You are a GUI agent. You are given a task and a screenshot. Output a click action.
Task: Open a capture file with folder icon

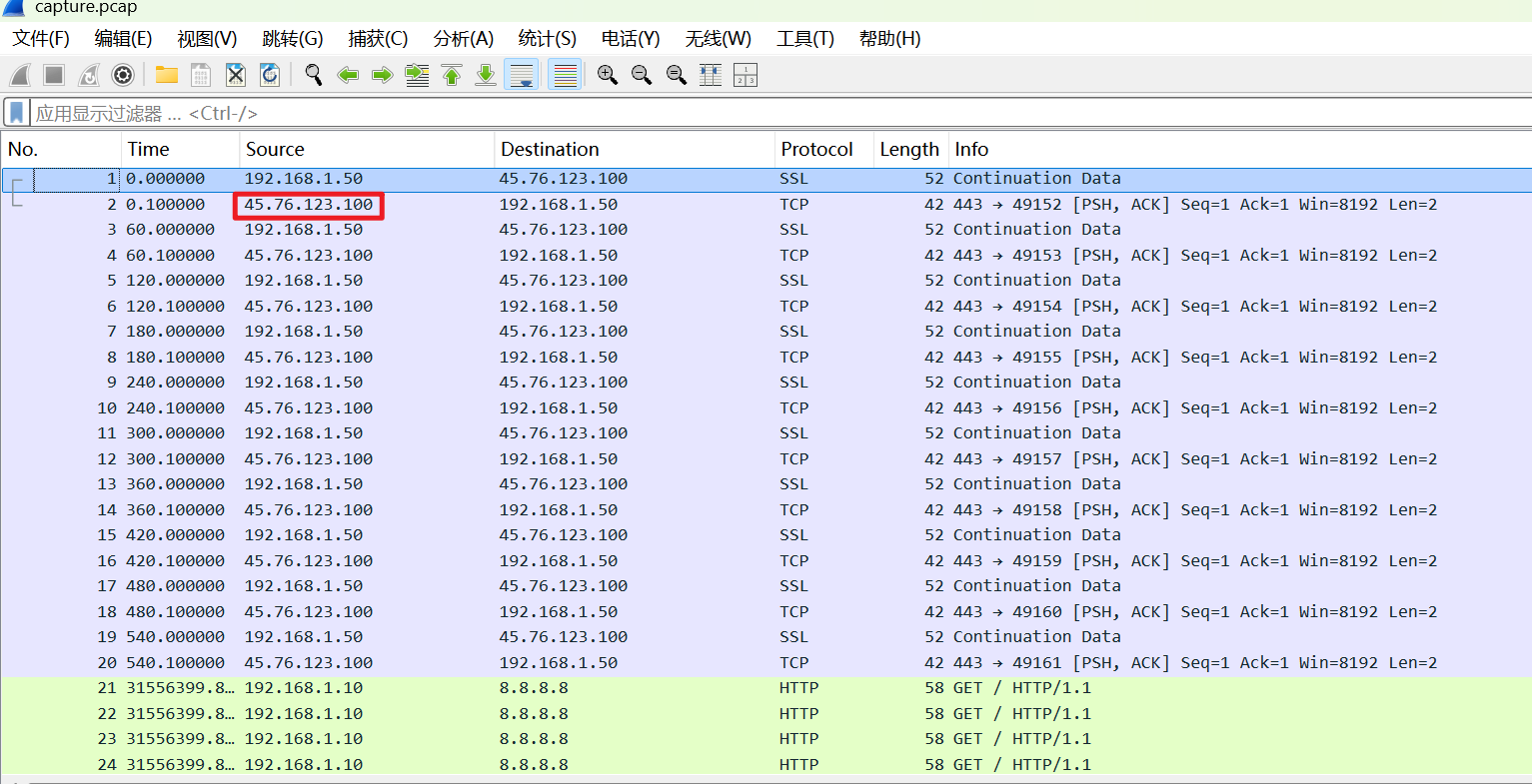[x=167, y=75]
